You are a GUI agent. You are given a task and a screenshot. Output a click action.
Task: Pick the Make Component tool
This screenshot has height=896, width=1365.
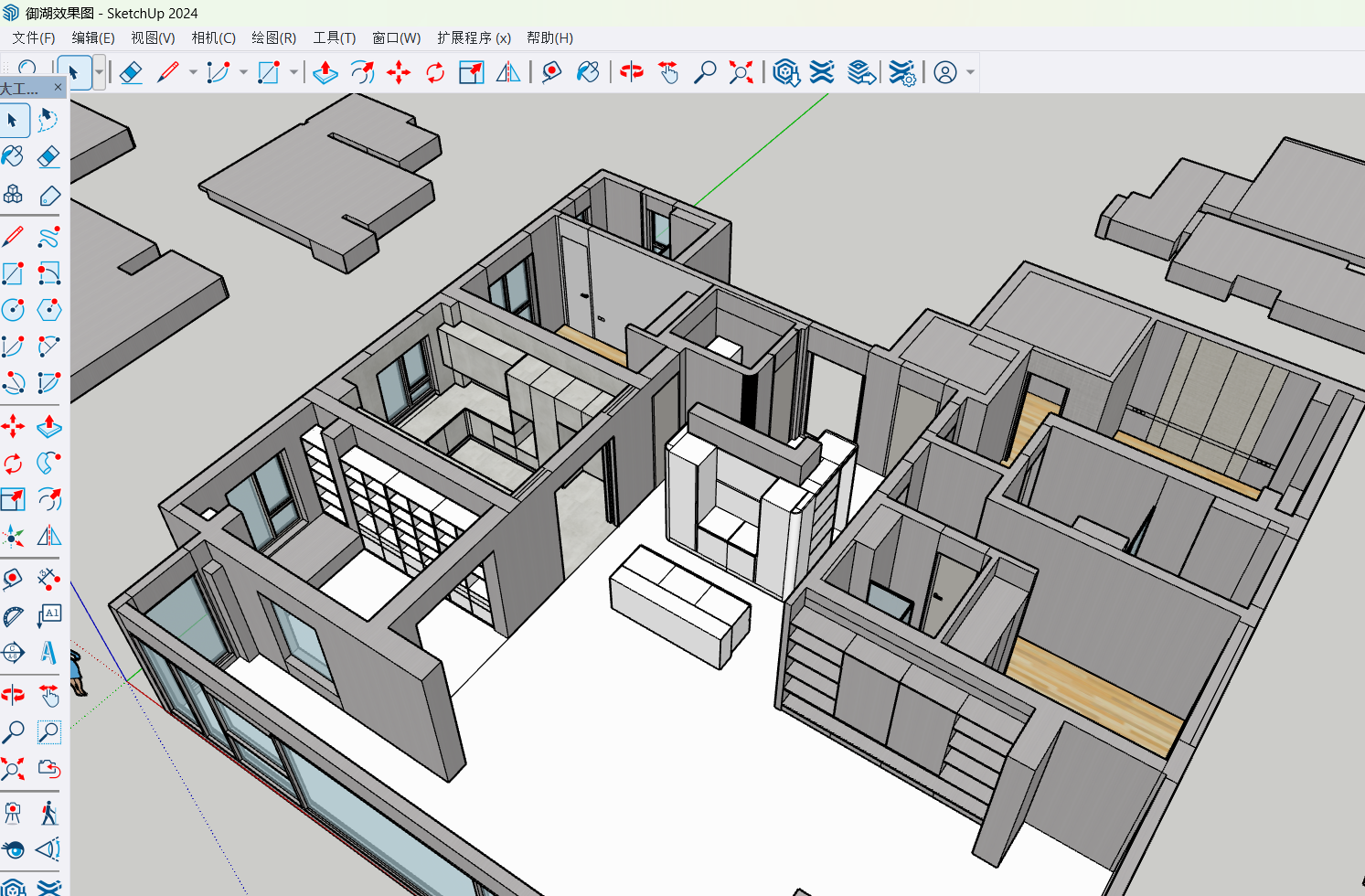pyautogui.click(x=13, y=195)
